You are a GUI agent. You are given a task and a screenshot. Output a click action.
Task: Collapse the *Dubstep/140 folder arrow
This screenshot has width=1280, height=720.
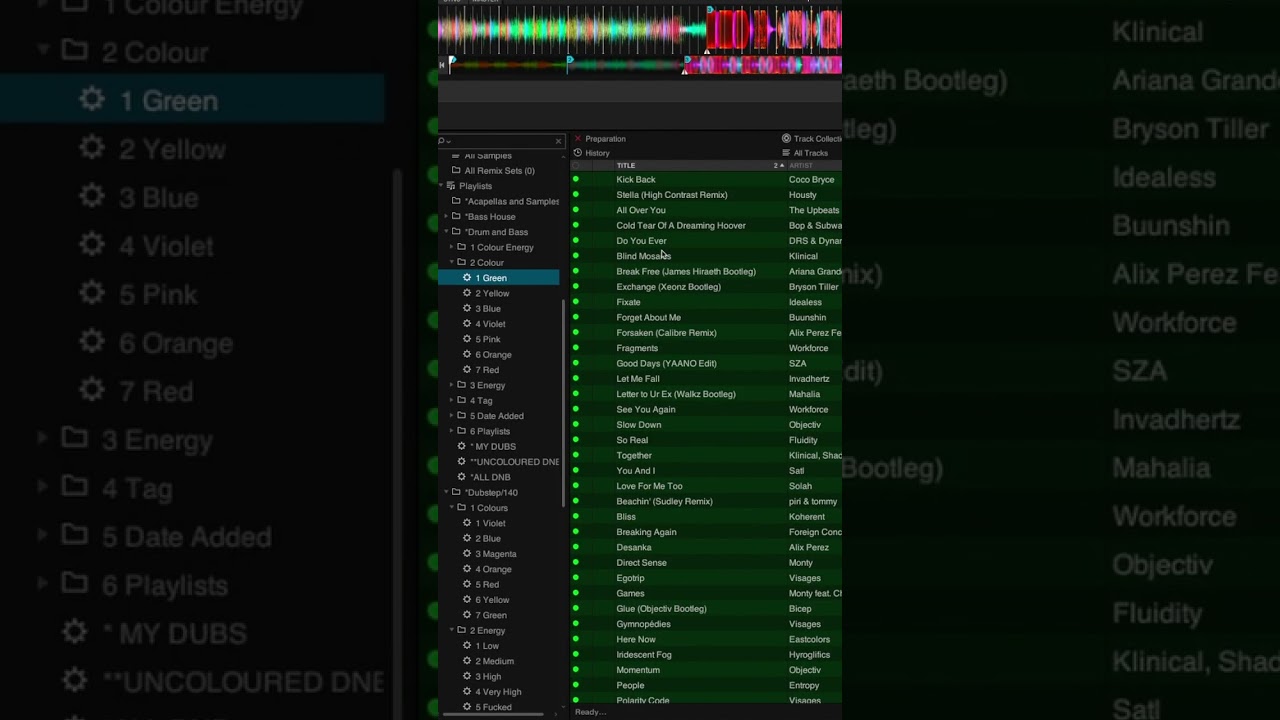tap(444, 492)
